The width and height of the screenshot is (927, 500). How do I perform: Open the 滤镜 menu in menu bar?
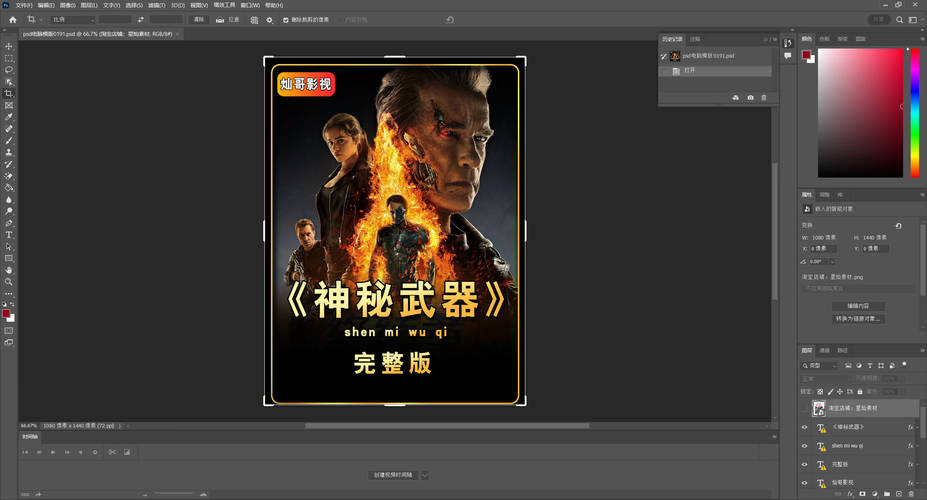tap(156, 5)
